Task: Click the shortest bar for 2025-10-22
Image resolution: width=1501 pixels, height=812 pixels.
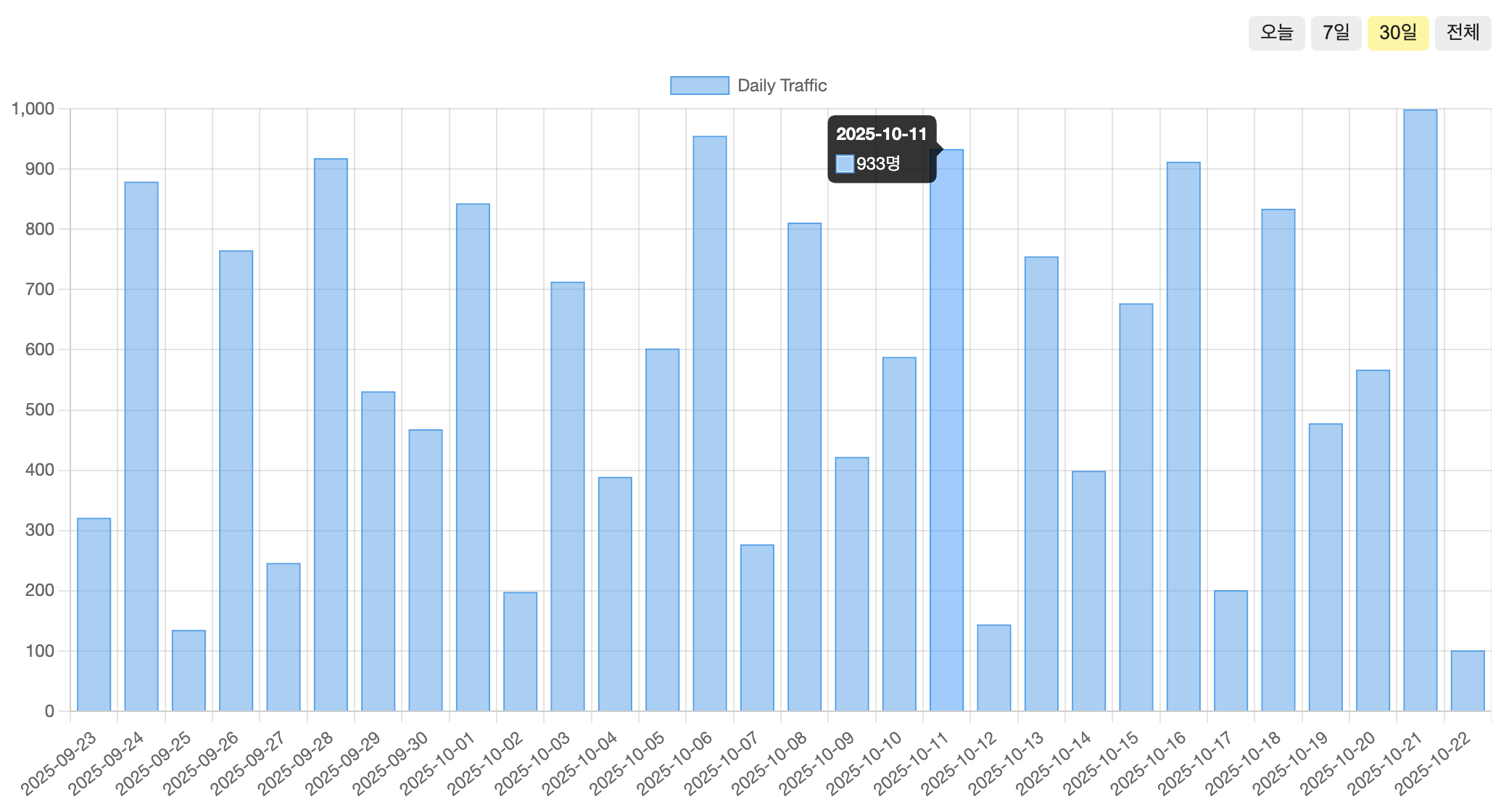Action: coord(1468,681)
